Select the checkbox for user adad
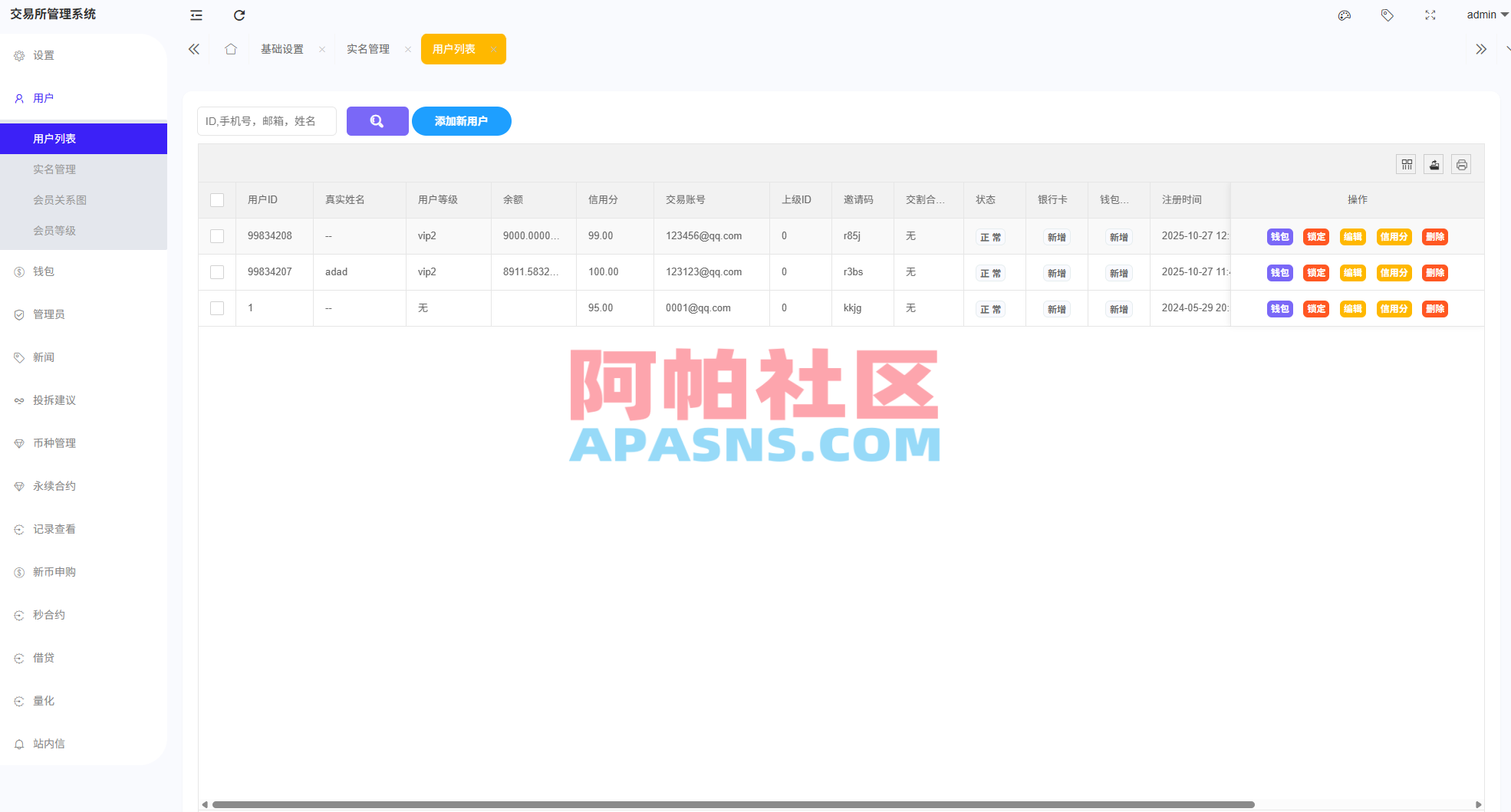This screenshot has height=812, width=1511. (x=217, y=271)
